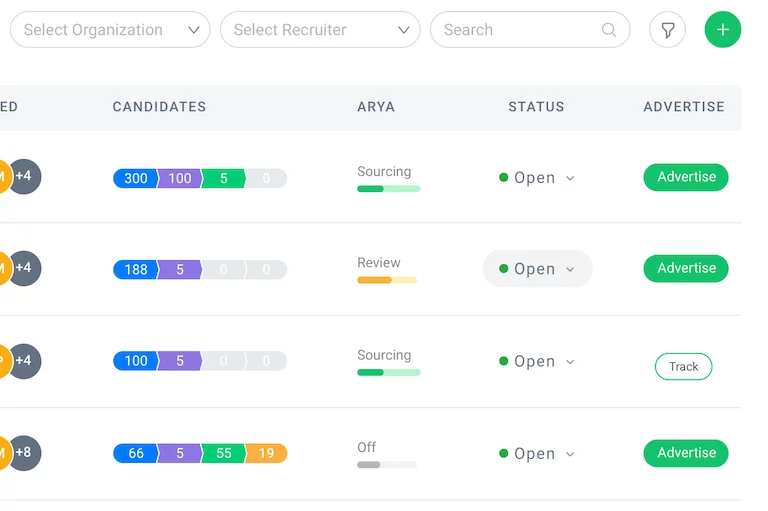Click the search magnifier icon
The width and height of the screenshot is (768, 511).
pos(609,30)
